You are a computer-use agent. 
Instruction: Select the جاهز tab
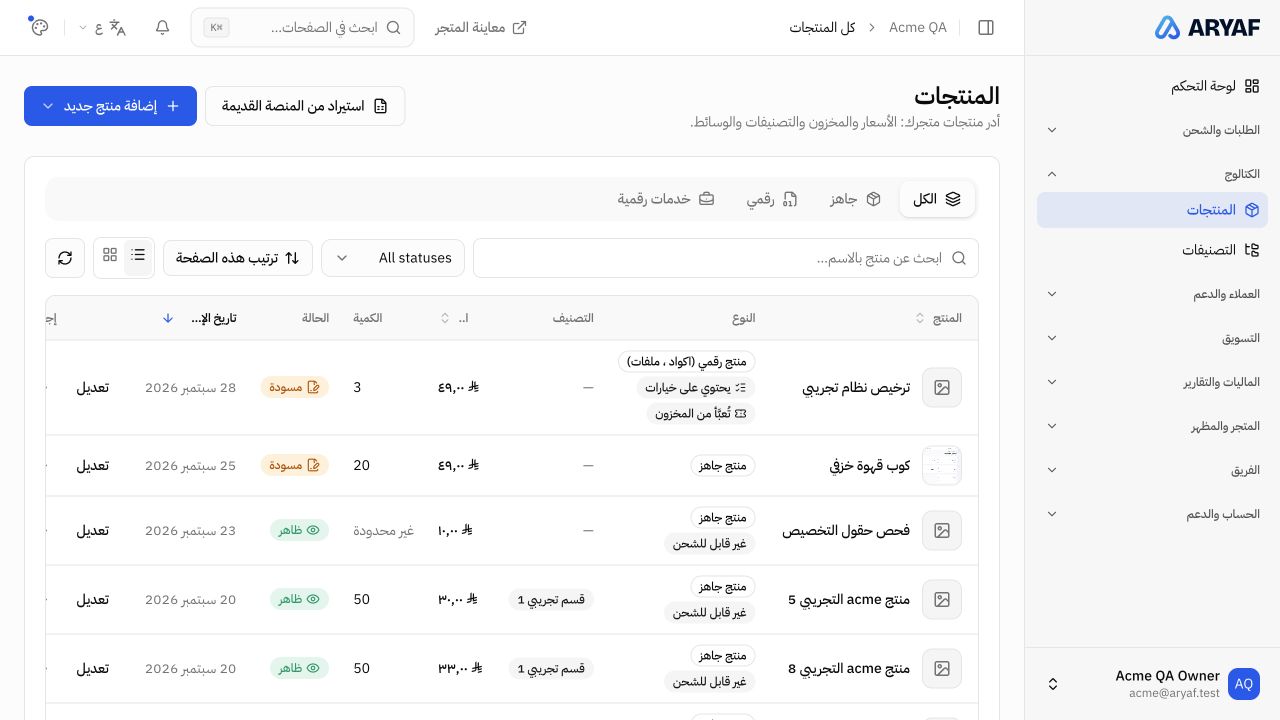(x=855, y=199)
